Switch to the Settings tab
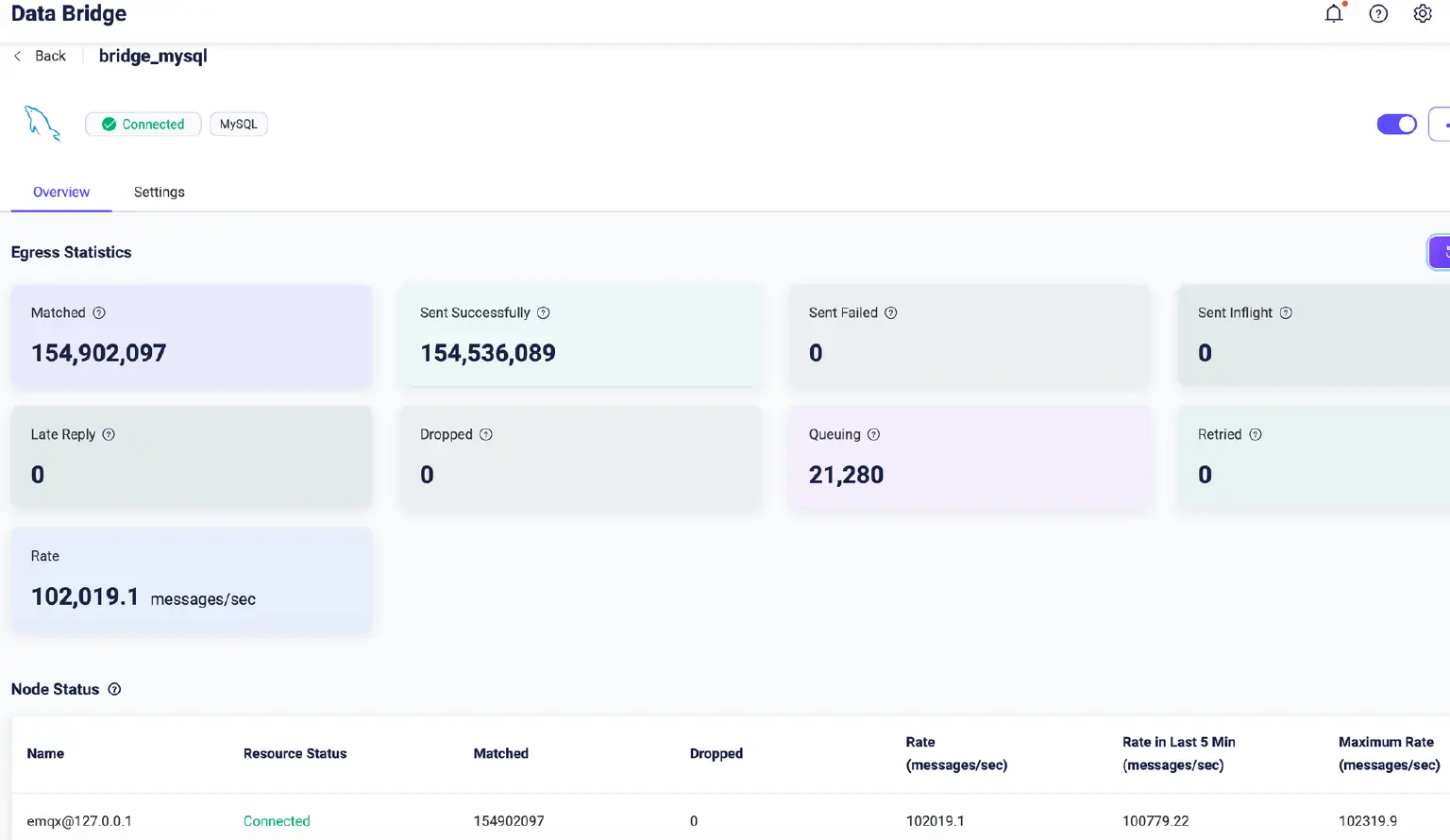The width and height of the screenshot is (1450, 840). (159, 193)
